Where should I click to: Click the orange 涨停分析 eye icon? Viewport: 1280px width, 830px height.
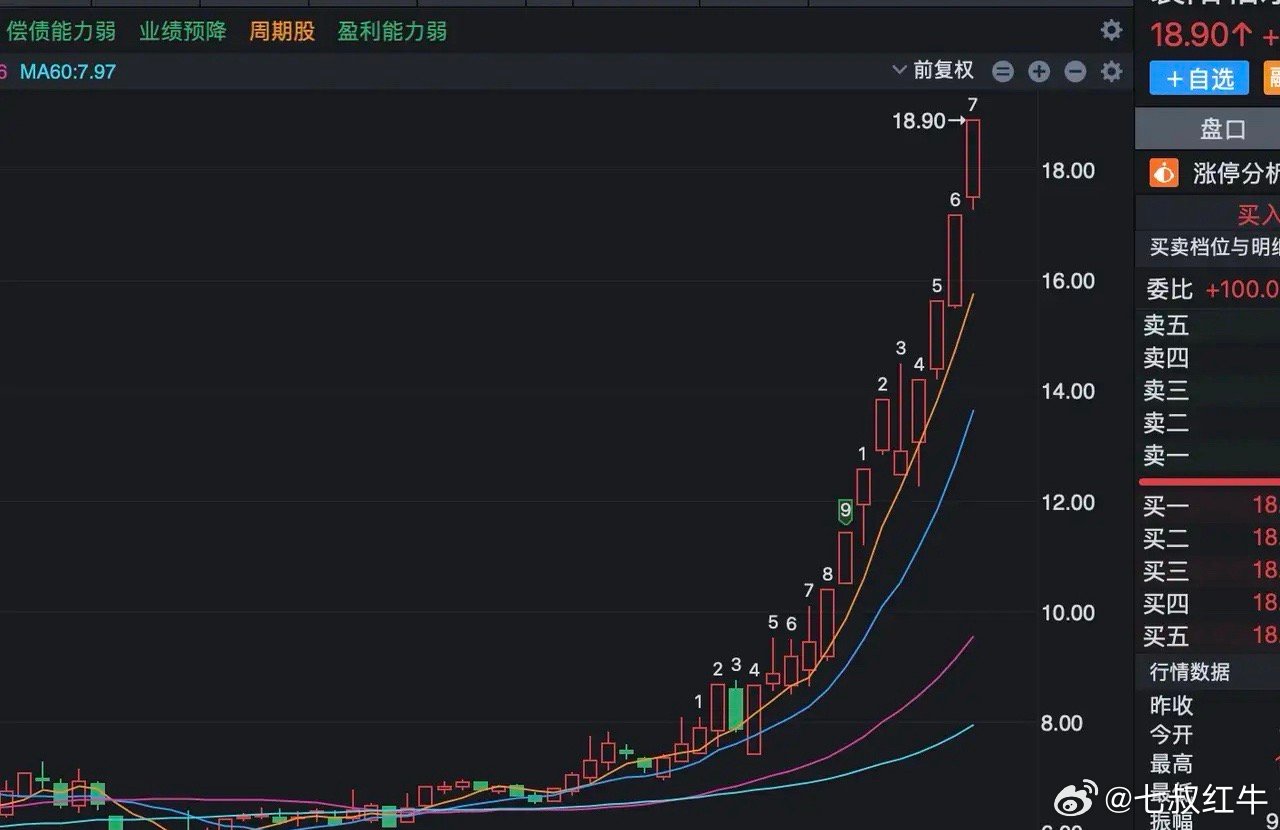pyautogui.click(x=1164, y=173)
